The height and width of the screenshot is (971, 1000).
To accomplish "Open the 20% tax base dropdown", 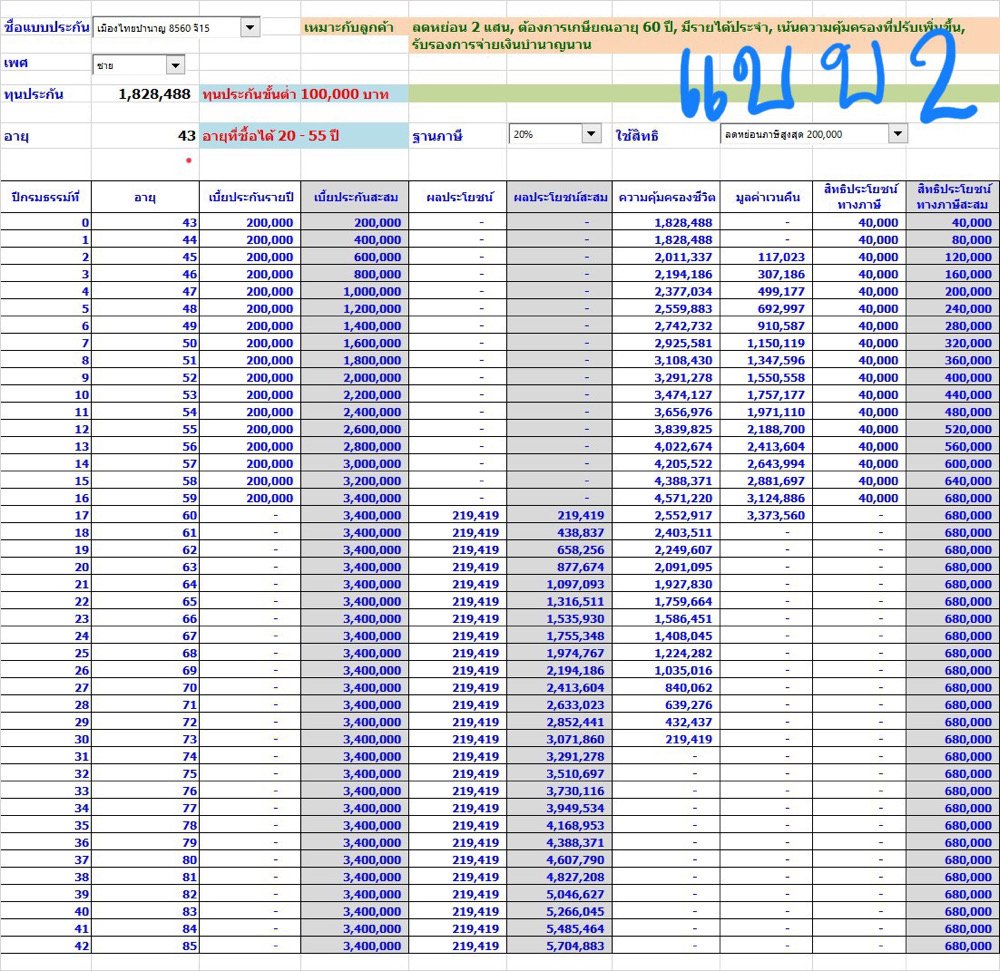I will point(590,134).
